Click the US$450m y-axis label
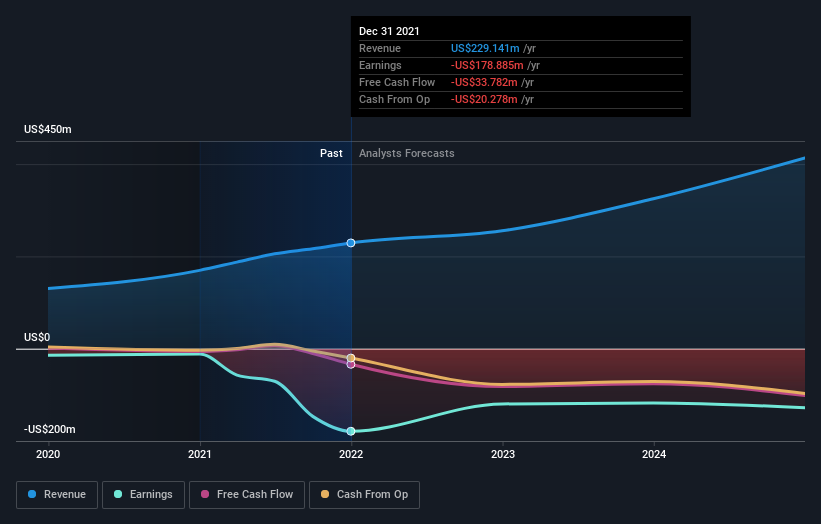Screen dimensions: 821x524 pyautogui.click(x=48, y=129)
